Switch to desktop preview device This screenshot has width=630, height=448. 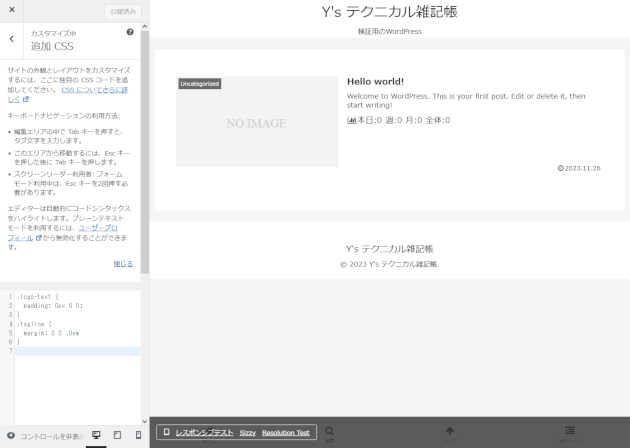click(x=97, y=435)
